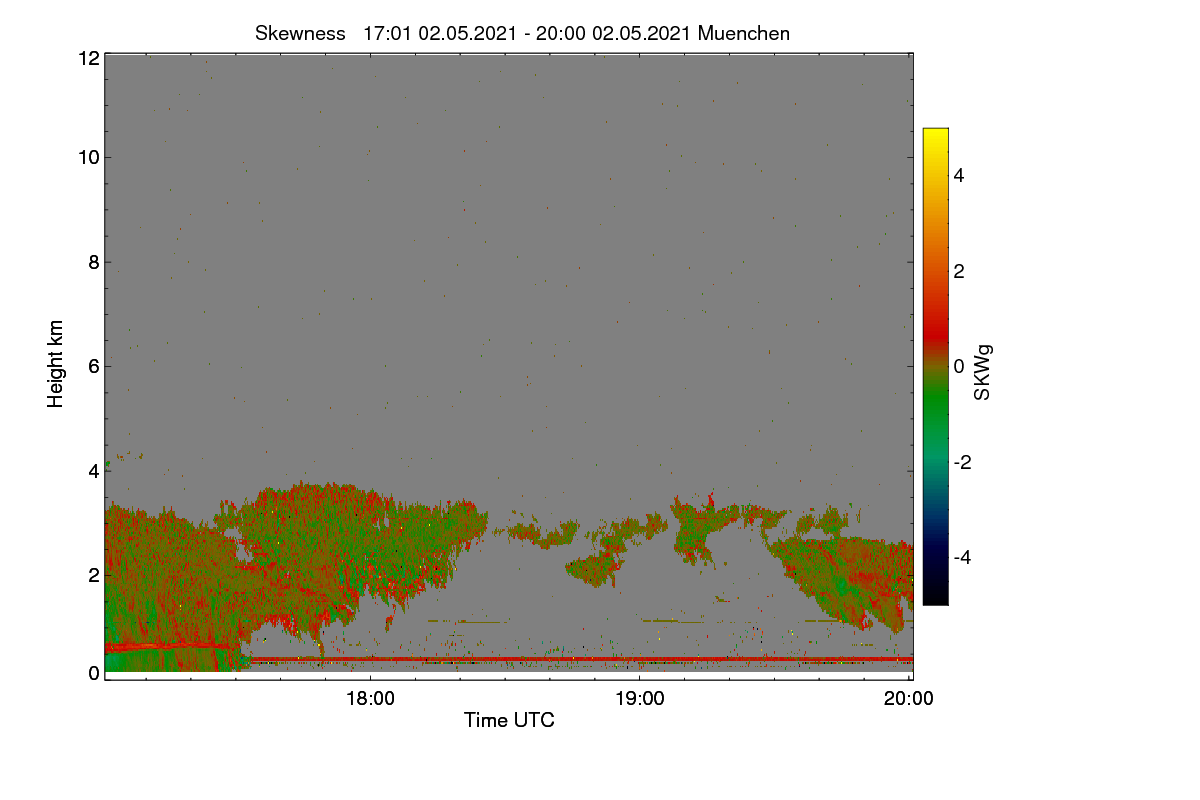Click the colorbar tick label 4

[958, 175]
